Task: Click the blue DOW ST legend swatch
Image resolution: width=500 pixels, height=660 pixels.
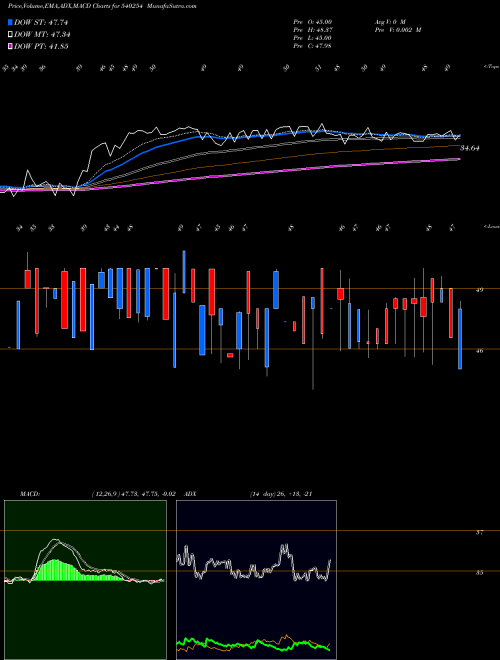Action: click(11, 22)
